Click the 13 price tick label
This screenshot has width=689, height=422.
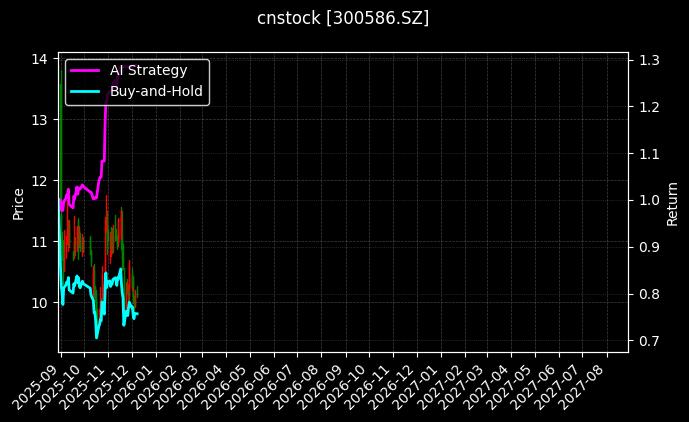pyautogui.click(x=39, y=120)
